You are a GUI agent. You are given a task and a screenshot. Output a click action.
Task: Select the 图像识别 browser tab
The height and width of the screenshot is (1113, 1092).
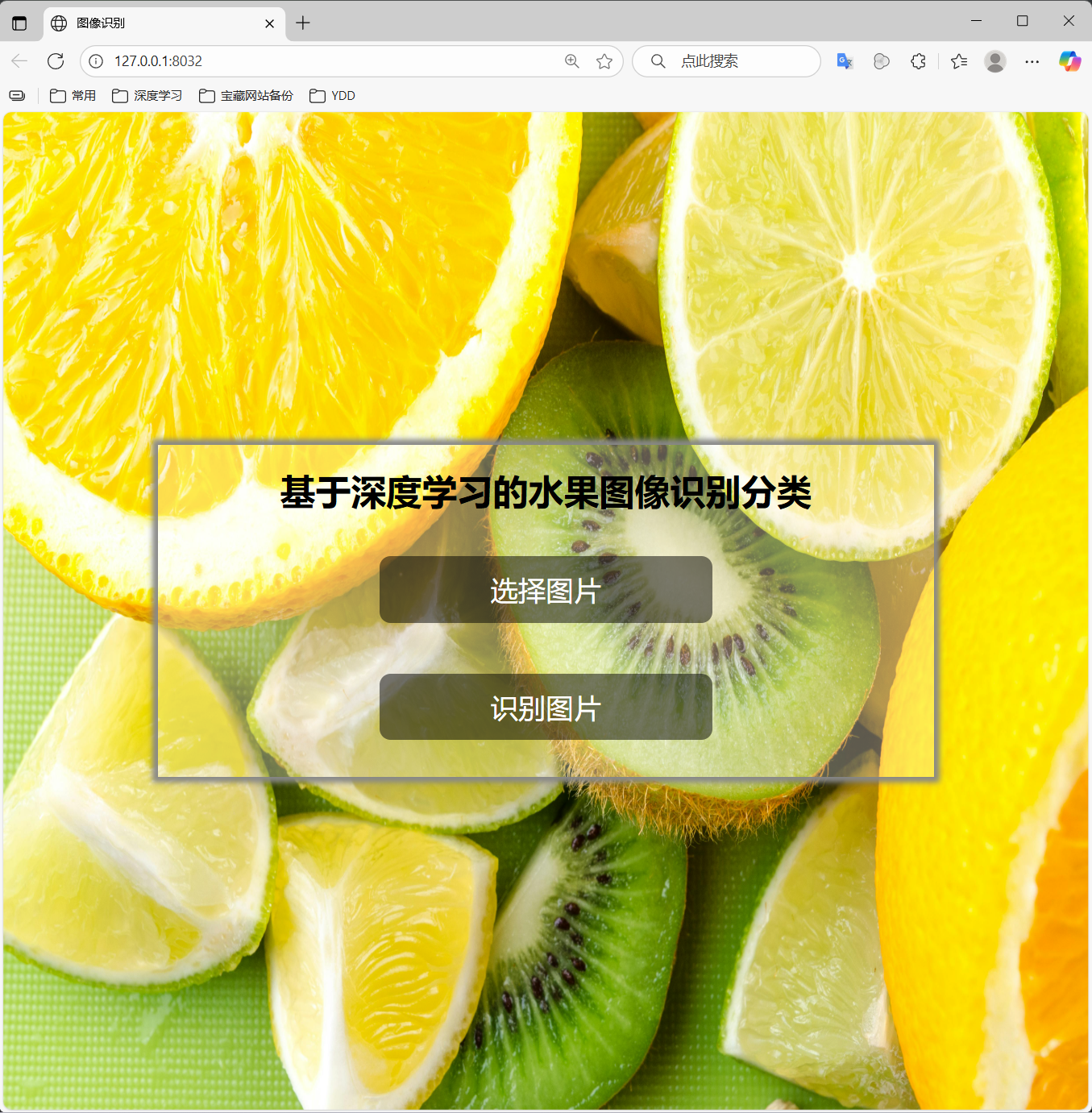165,23
